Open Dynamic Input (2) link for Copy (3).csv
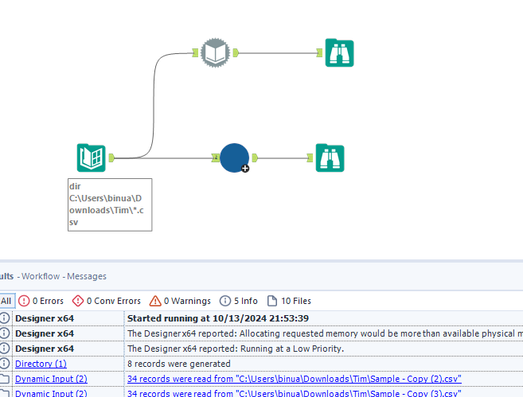Image resolution: width=523 pixels, height=397 pixels. click(51, 393)
